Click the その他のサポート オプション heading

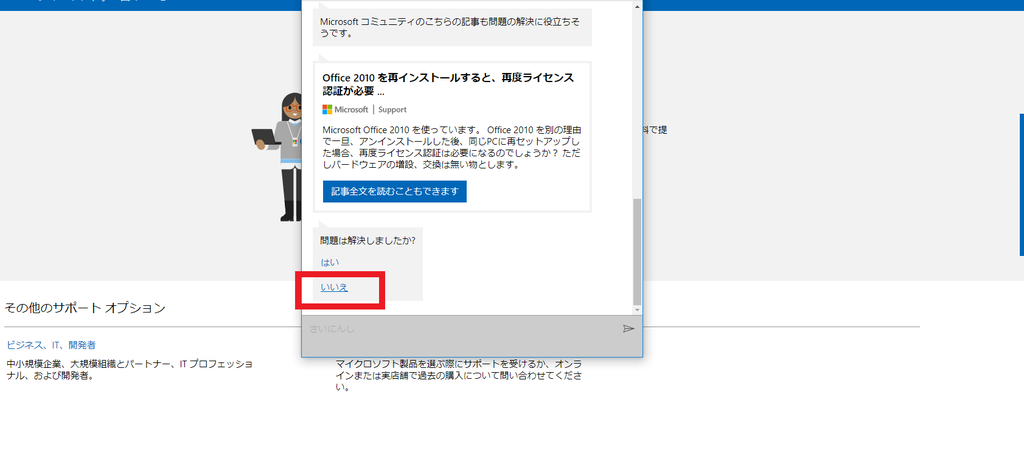[85, 307]
